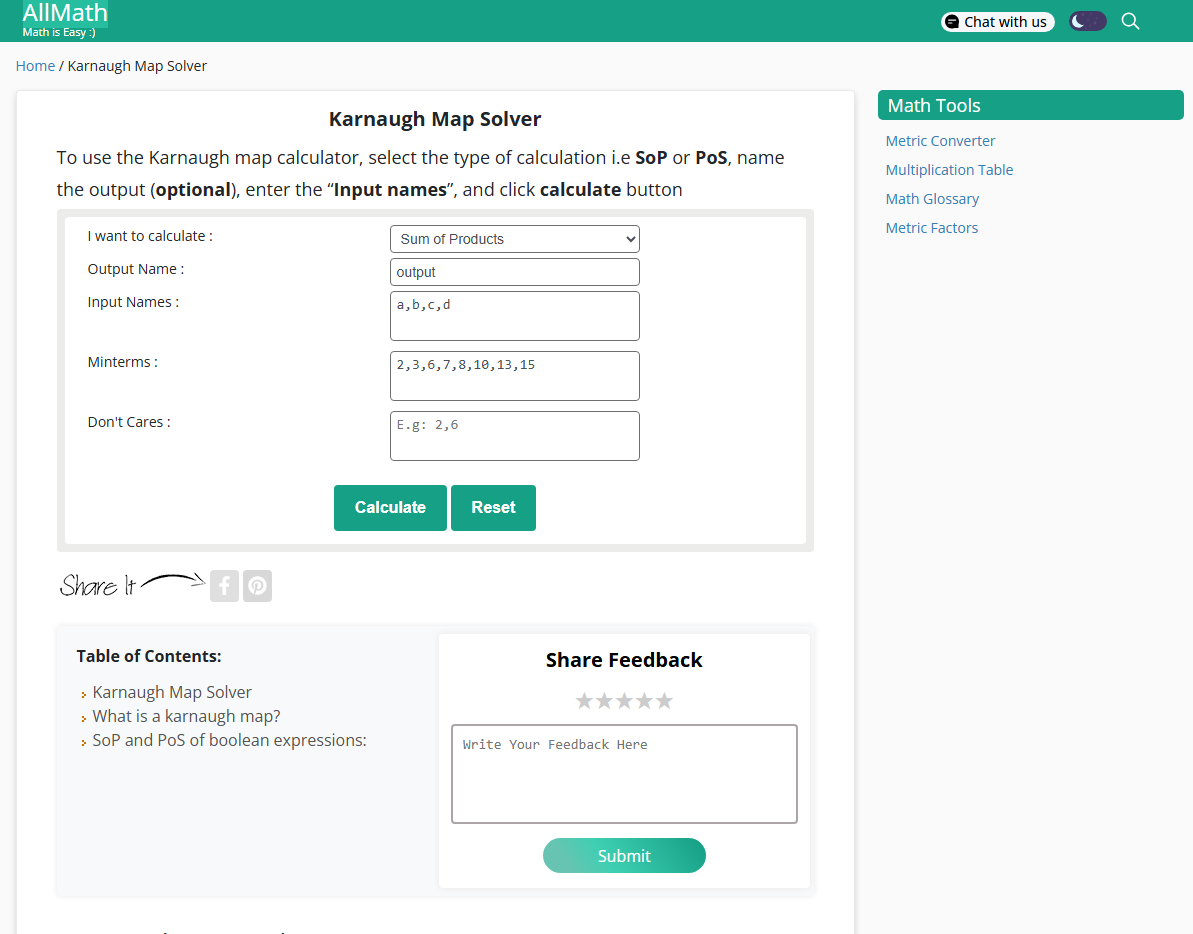Click the 'Minterms :' label
This screenshot has height=934, width=1193.
click(122, 362)
